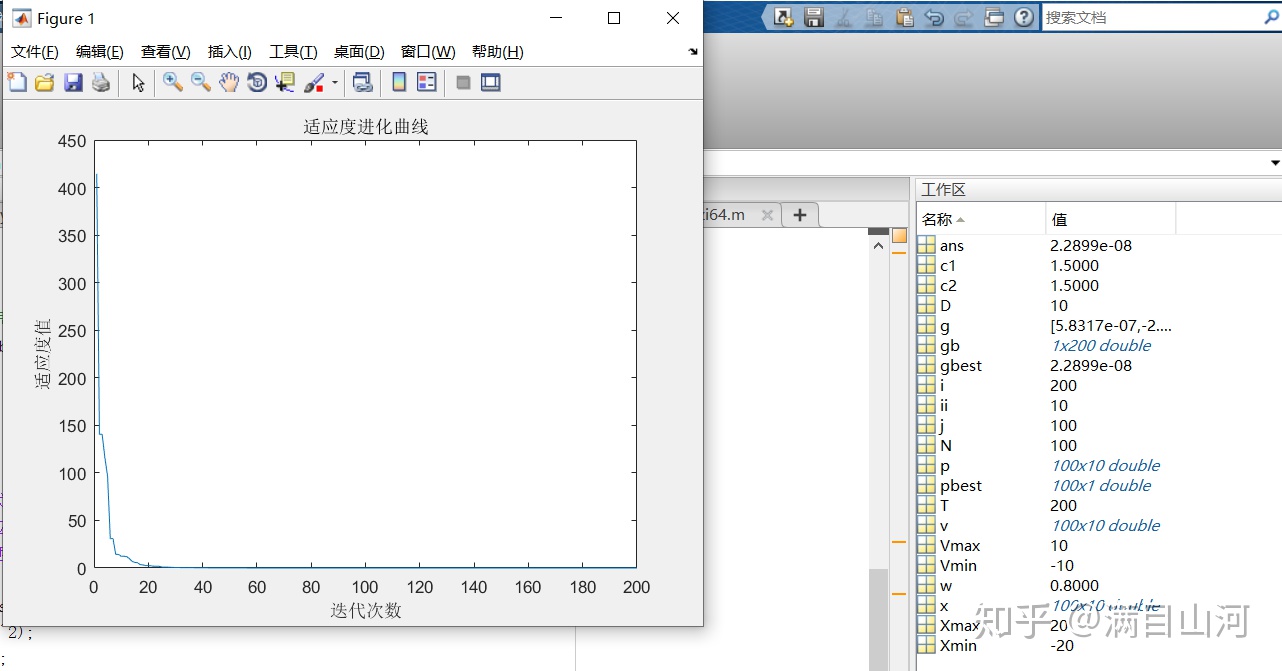Open the 插入(I) menu in Figure 1
The width and height of the screenshot is (1282, 671).
[230, 52]
